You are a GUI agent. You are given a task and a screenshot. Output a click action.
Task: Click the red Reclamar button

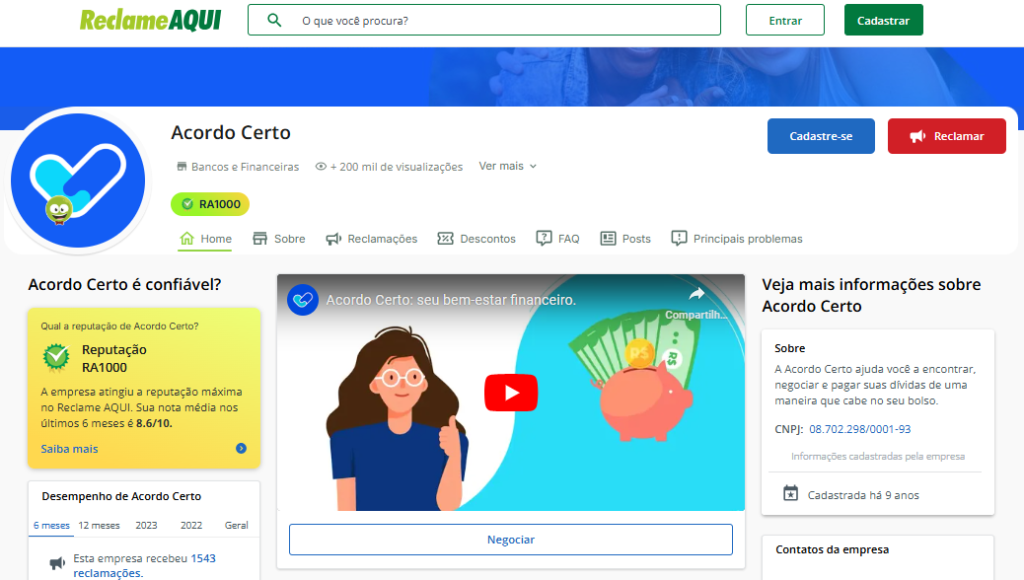coord(946,136)
